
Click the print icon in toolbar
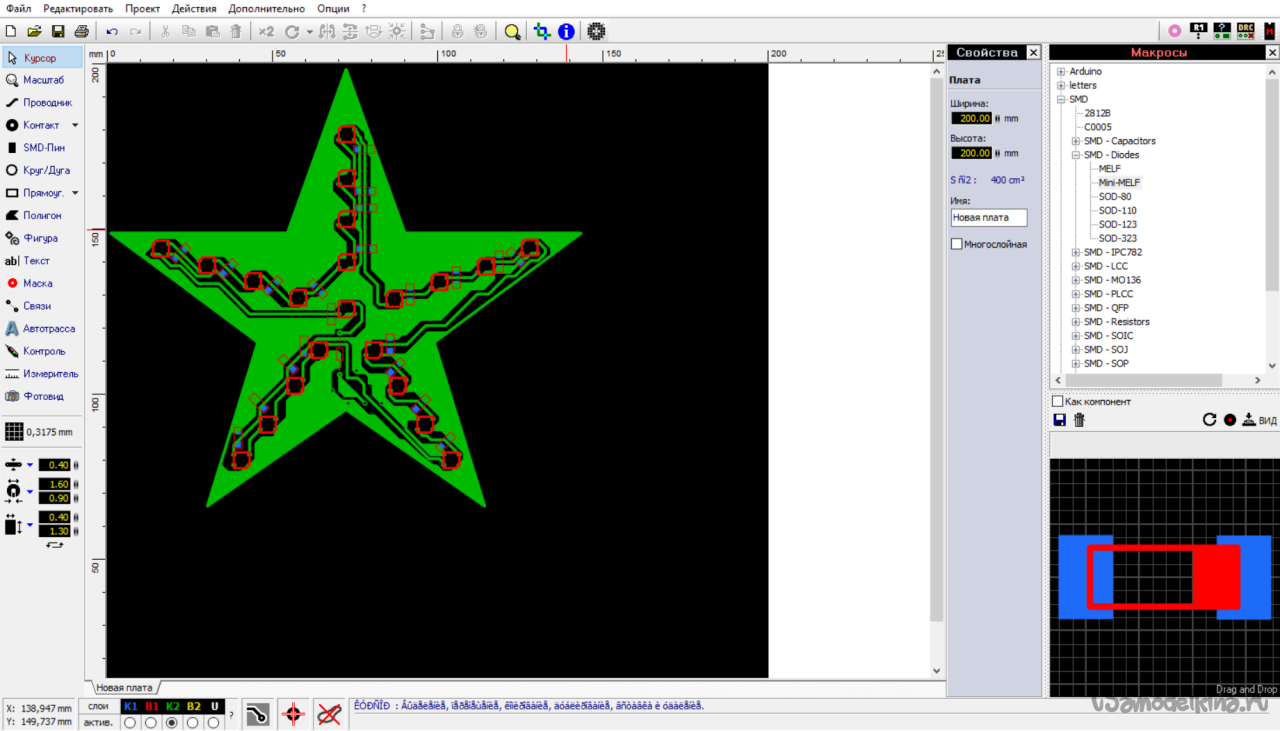(x=81, y=32)
